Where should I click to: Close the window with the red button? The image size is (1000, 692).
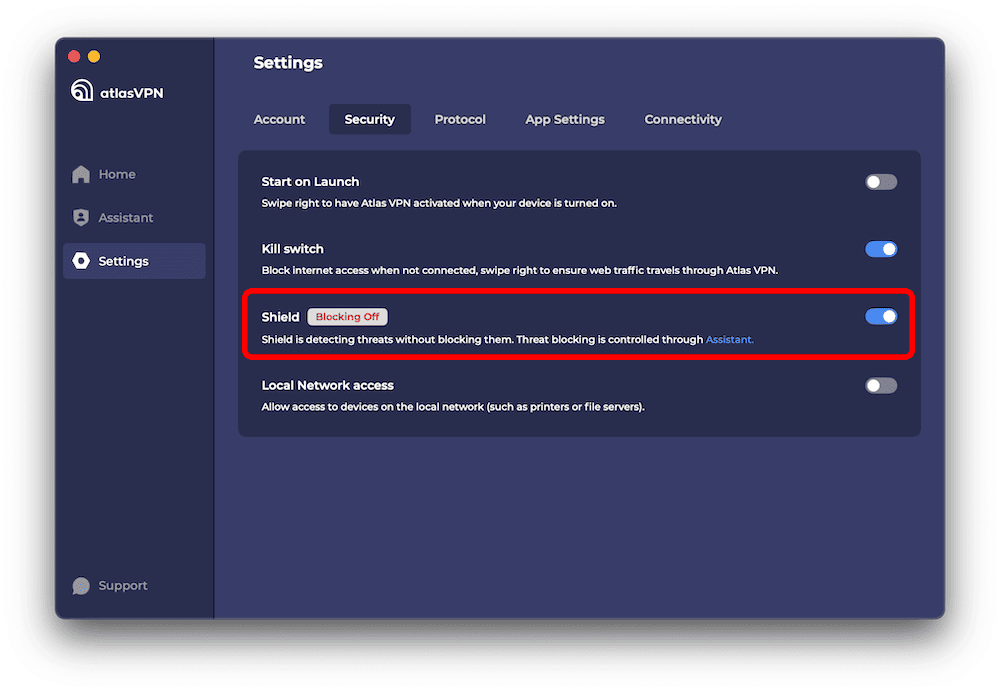pos(73,56)
